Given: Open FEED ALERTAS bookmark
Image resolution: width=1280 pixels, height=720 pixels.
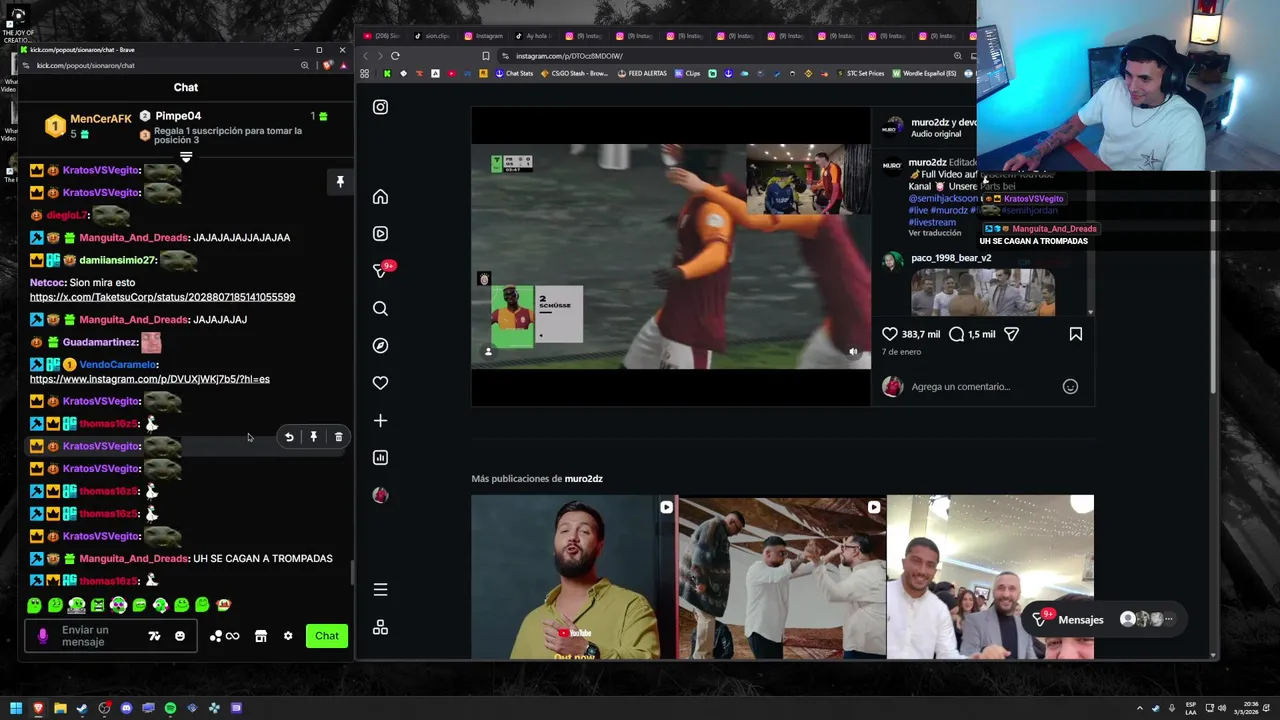Looking at the screenshot, I should pos(643,73).
